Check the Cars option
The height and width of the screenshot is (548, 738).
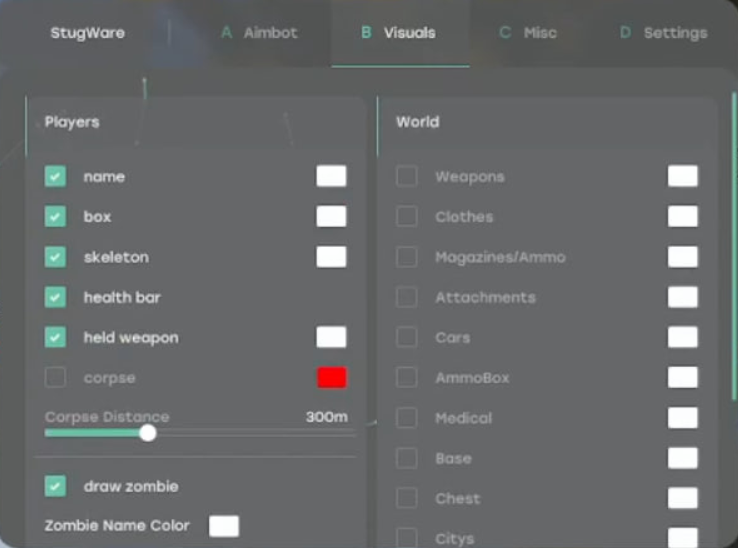pos(407,338)
